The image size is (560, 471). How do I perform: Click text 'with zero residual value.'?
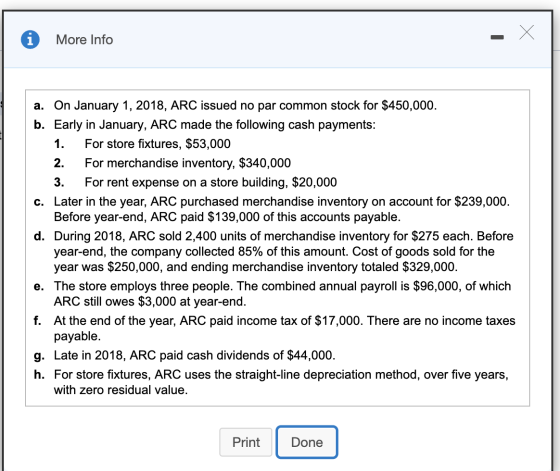[x=121, y=390]
